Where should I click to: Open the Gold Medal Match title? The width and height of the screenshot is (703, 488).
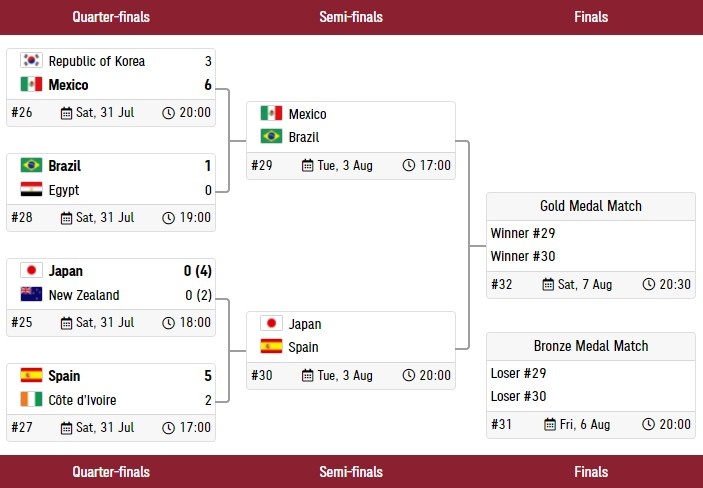click(591, 206)
